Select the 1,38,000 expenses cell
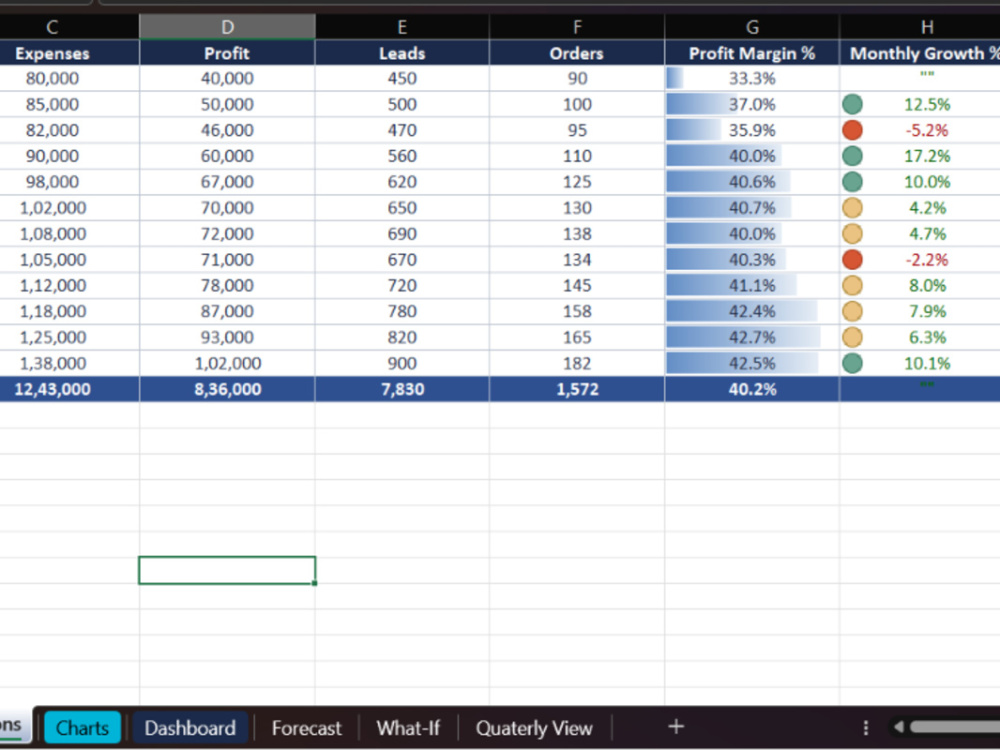The height and width of the screenshot is (750, 1000). pyautogui.click(x=70, y=363)
